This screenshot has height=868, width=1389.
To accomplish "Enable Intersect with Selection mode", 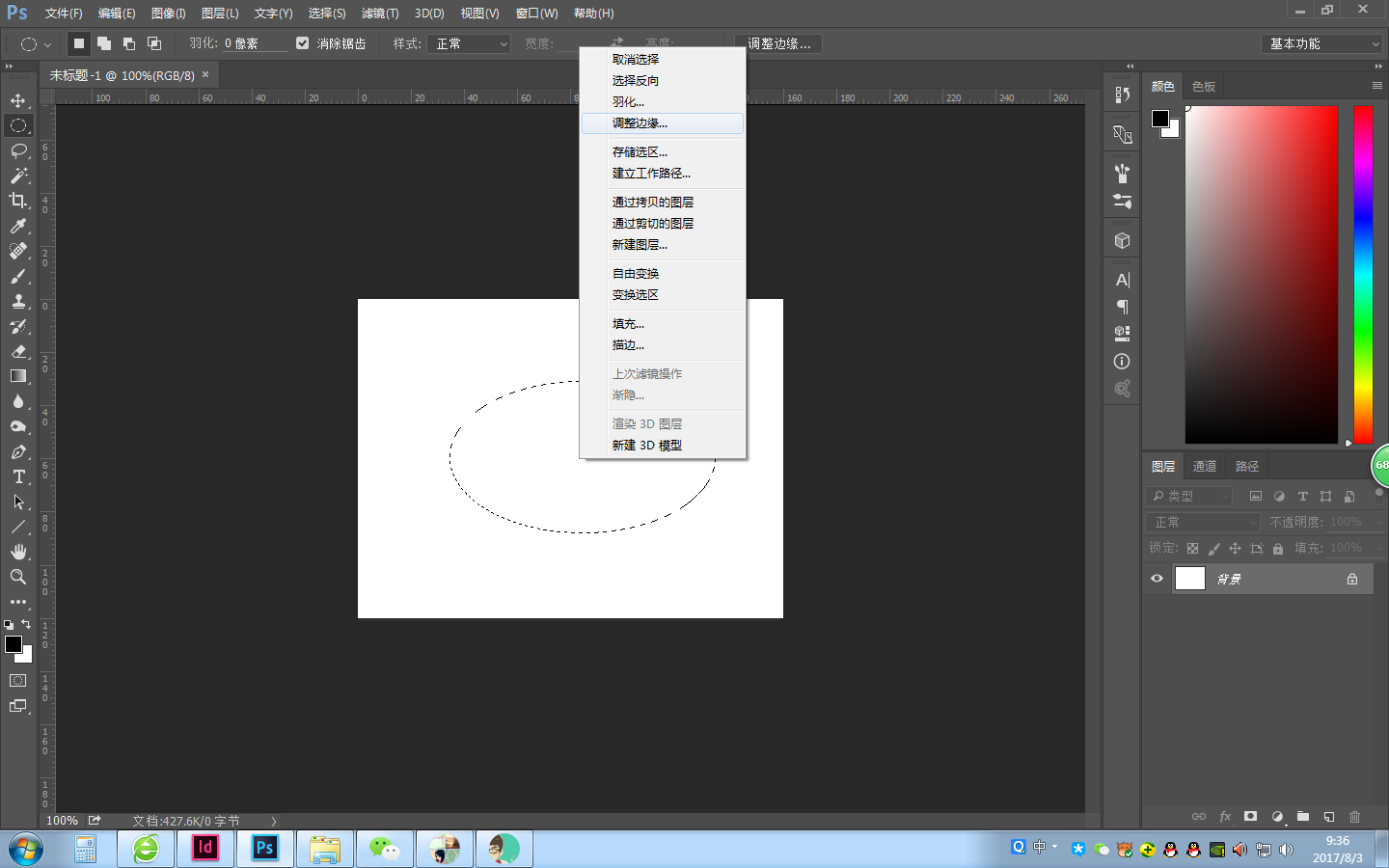I will pyautogui.click(x=154, y=43).
